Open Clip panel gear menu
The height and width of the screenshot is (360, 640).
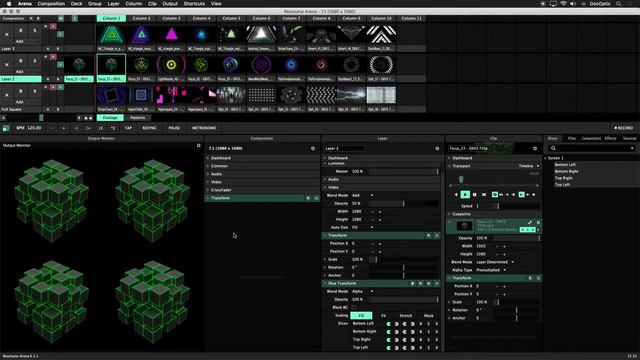click(535, 148)
